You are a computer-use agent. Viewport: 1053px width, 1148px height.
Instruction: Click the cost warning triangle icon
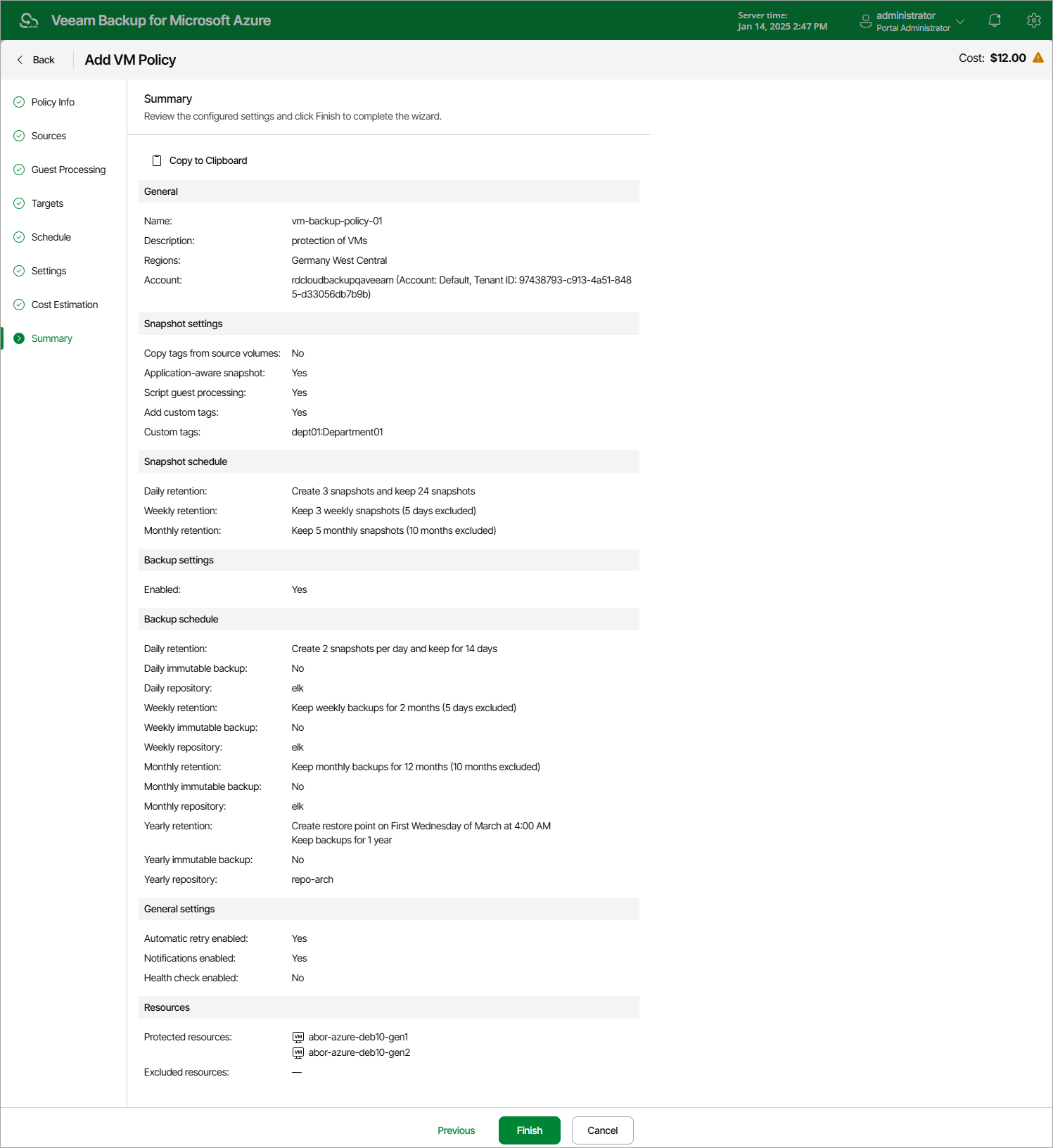tap(1038, 58)
